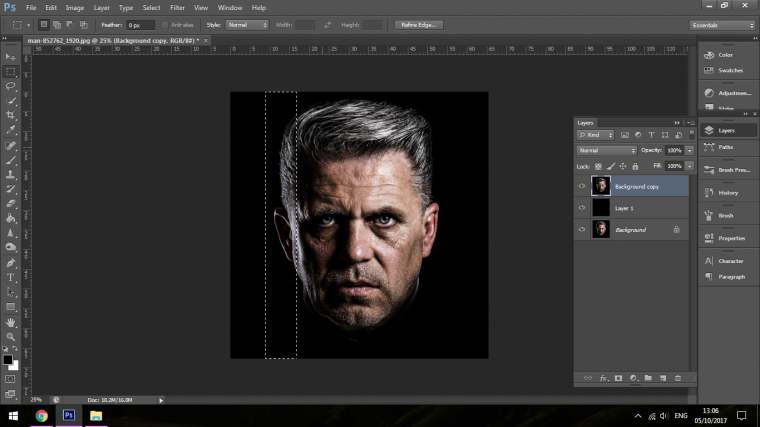
Task: Select the Lasso tool
Action: pos(10,86)
